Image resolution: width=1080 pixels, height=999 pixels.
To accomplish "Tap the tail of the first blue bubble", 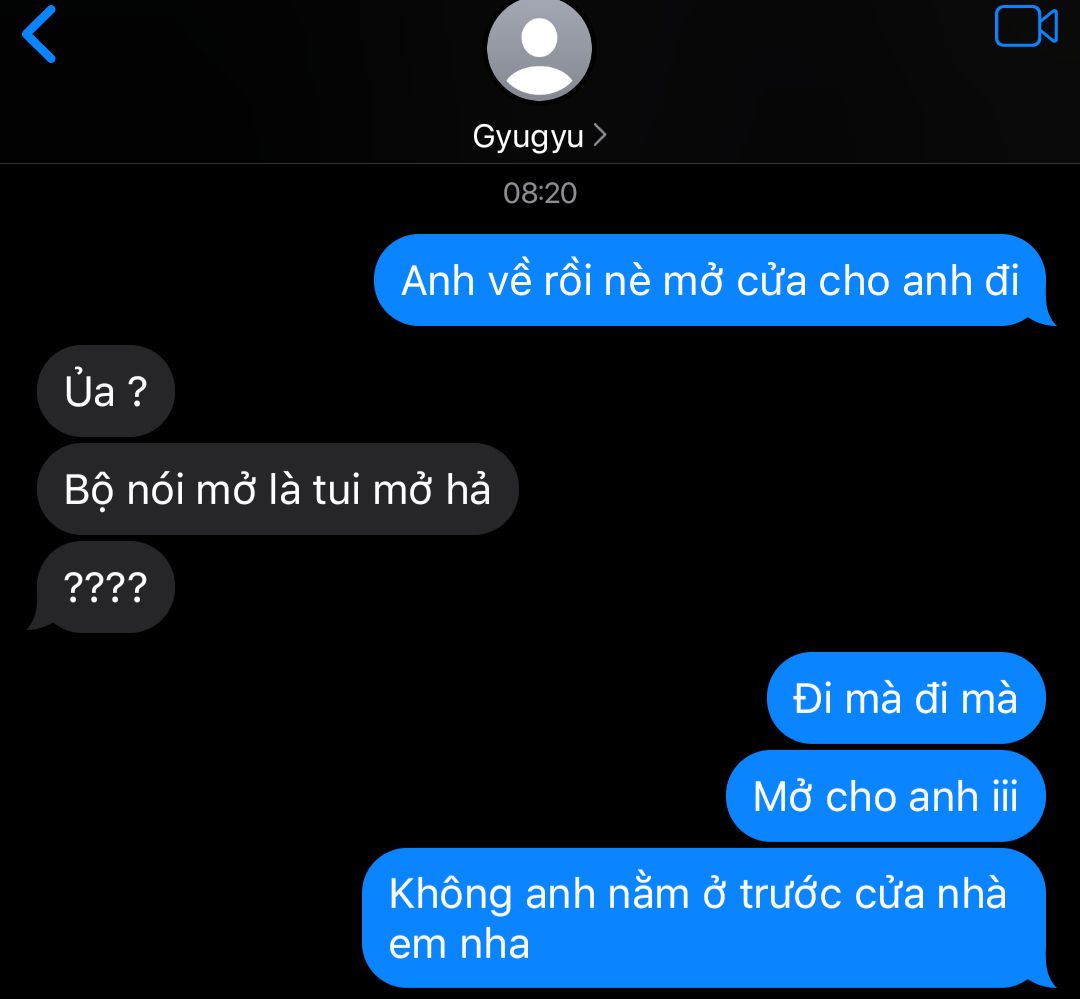I will click(1043, 317).
